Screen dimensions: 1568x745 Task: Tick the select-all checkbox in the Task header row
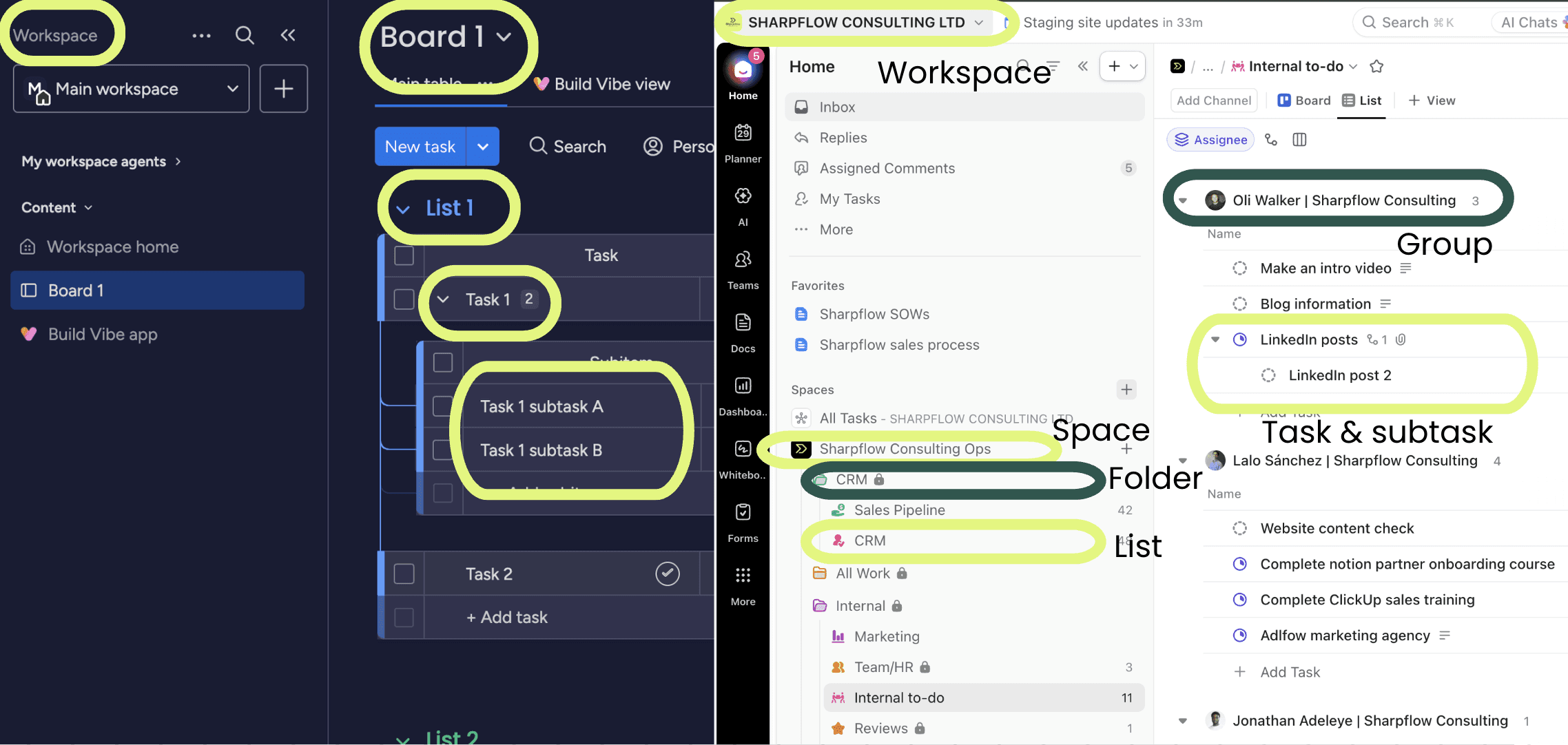click(404, 255)
